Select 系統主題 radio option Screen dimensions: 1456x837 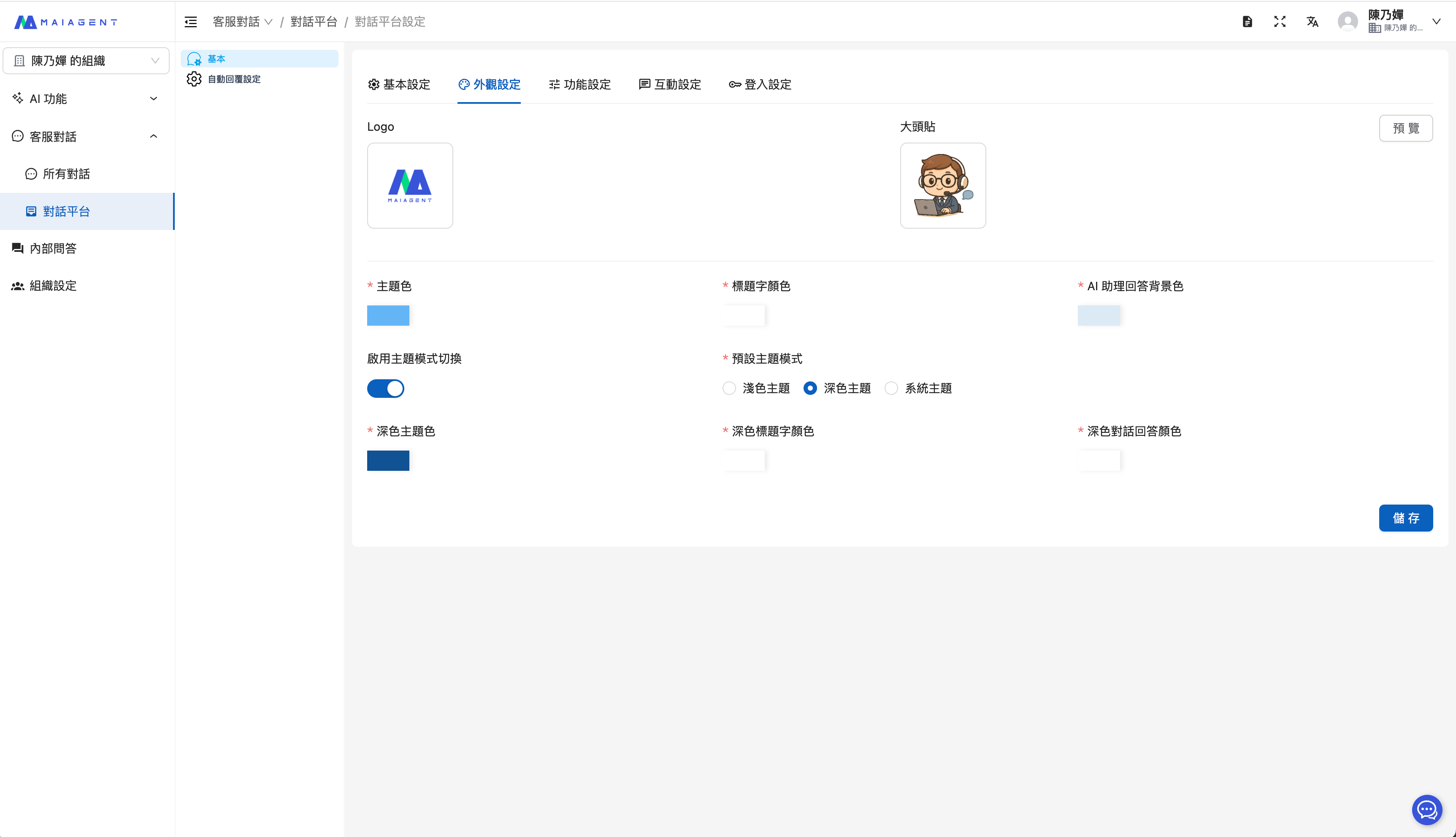tap(891, 389)
